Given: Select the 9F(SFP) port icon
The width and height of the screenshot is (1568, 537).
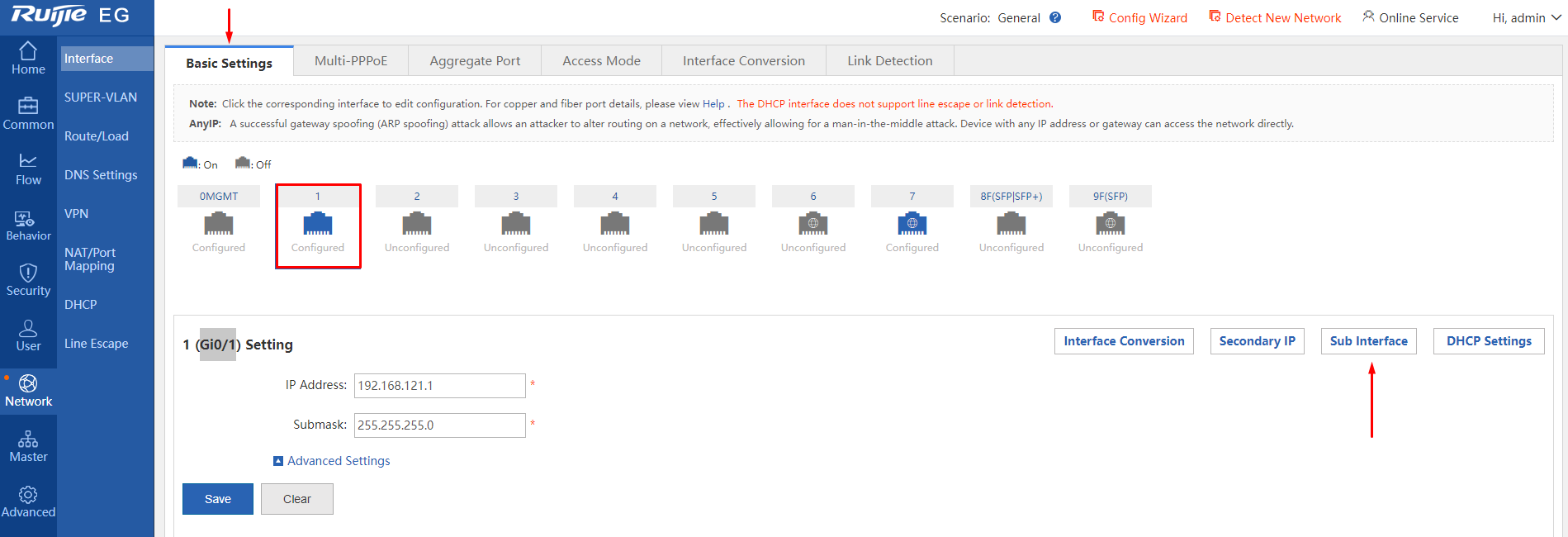Looking at the screenshot, I should click(x=1111, y=223).
